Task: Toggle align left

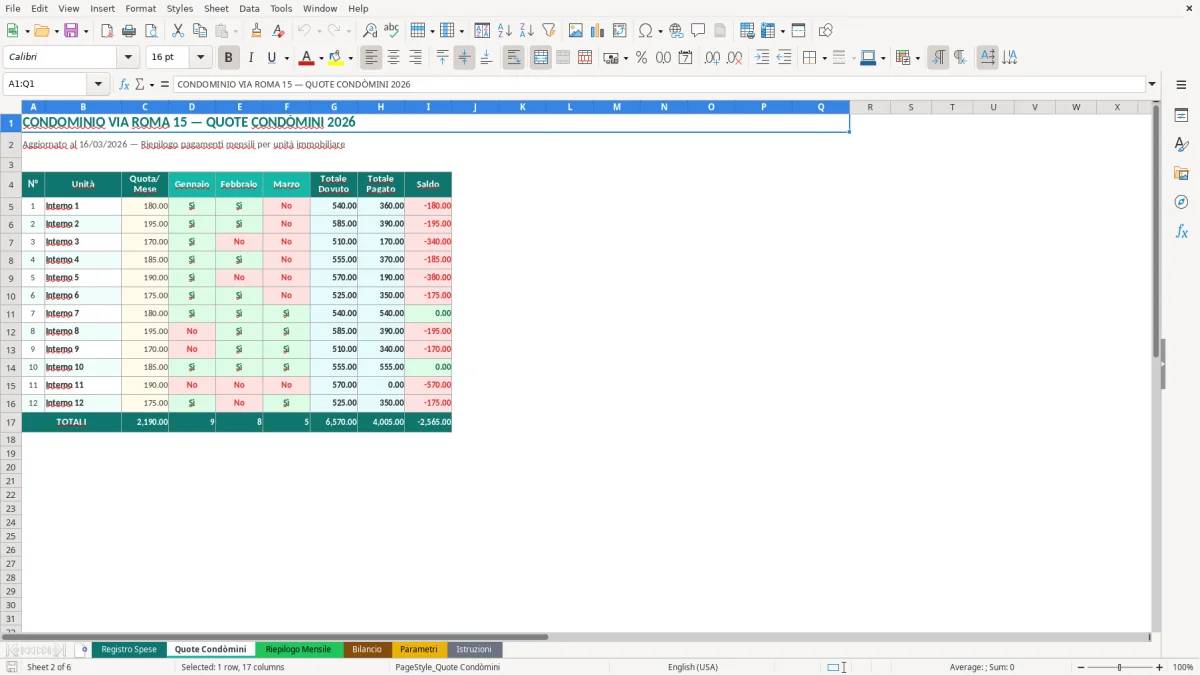Action: [x=372, y=58]
